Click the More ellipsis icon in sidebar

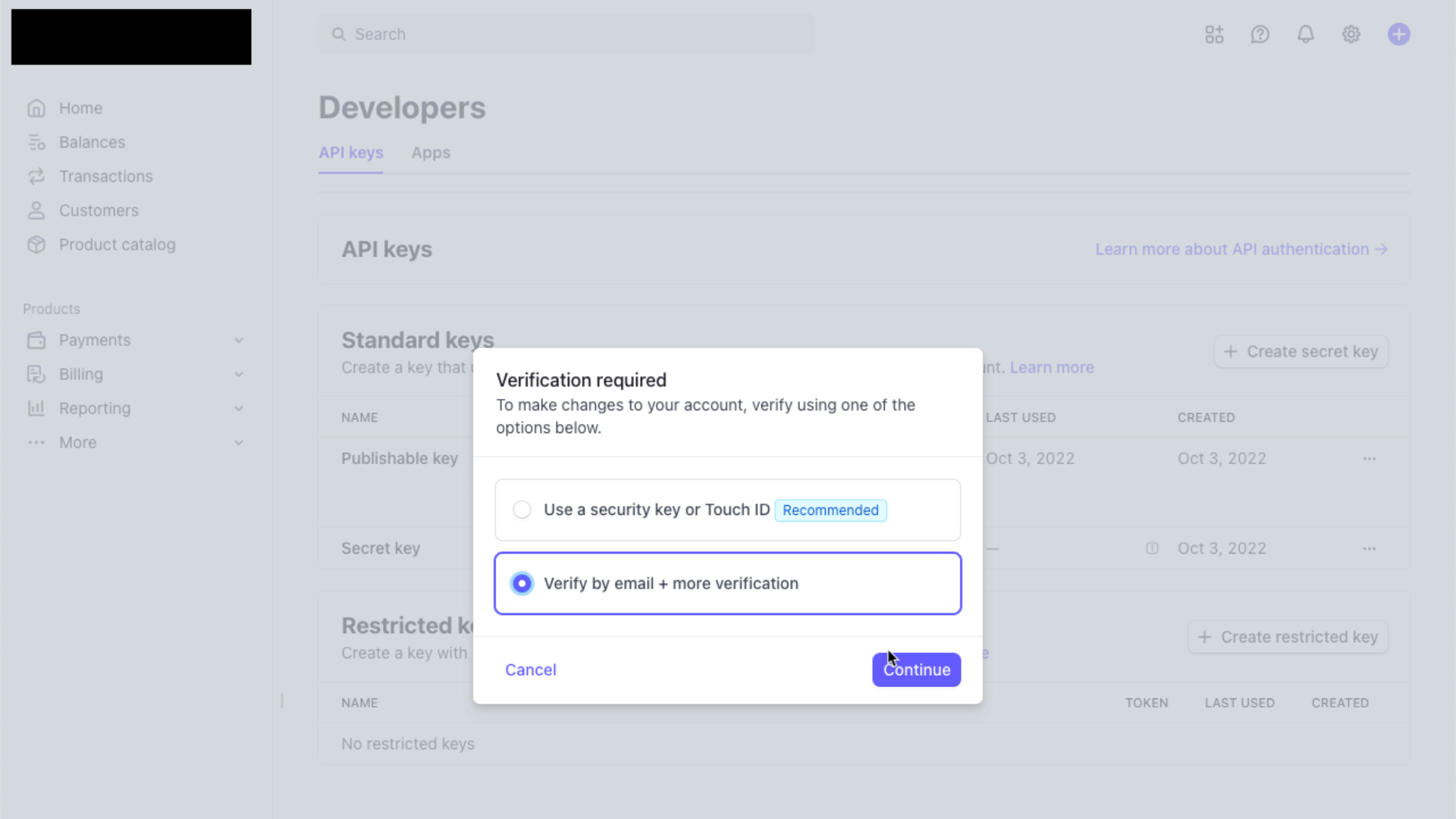tap(36, 442)
